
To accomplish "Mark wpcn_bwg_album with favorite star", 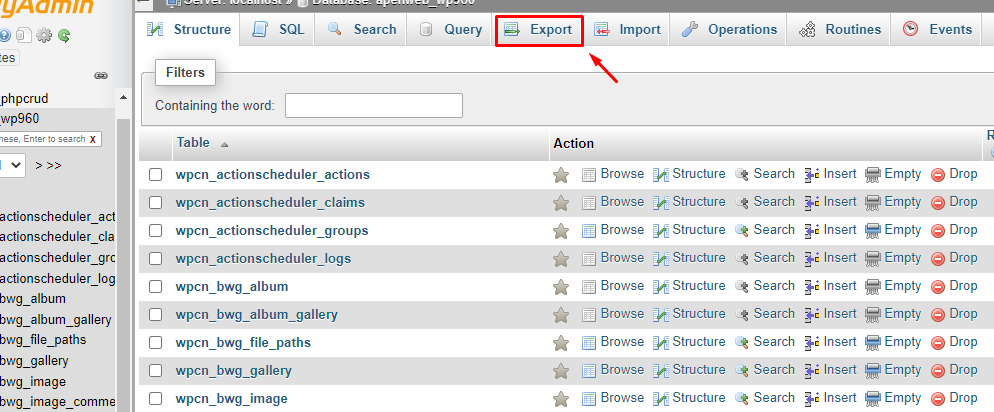I will pyautogui.click(x=561, y=287).
